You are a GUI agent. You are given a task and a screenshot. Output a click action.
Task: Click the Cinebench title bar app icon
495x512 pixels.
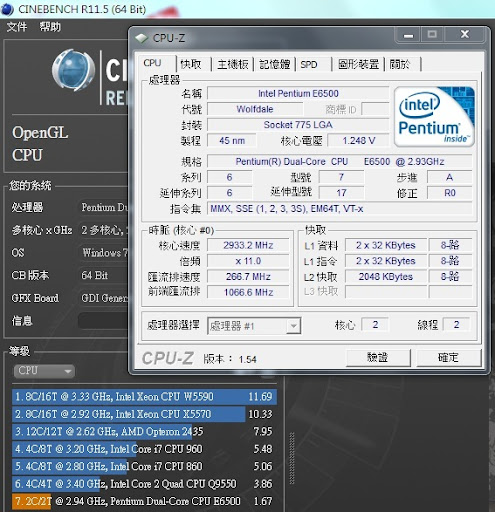pyautogui.click(x=7, y=9)
